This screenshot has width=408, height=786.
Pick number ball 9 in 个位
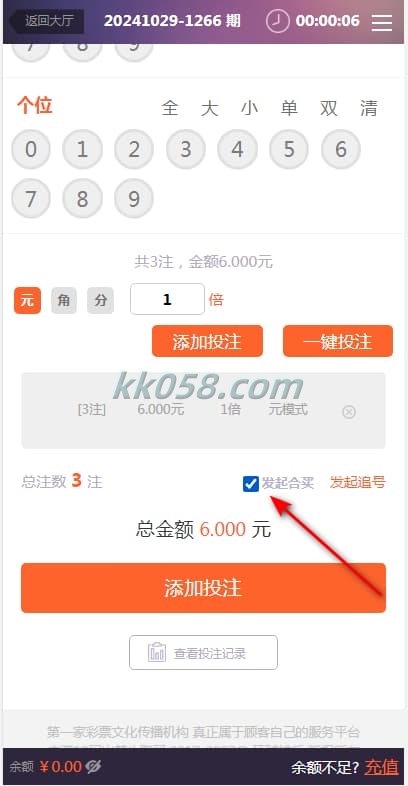click(134, 199)
